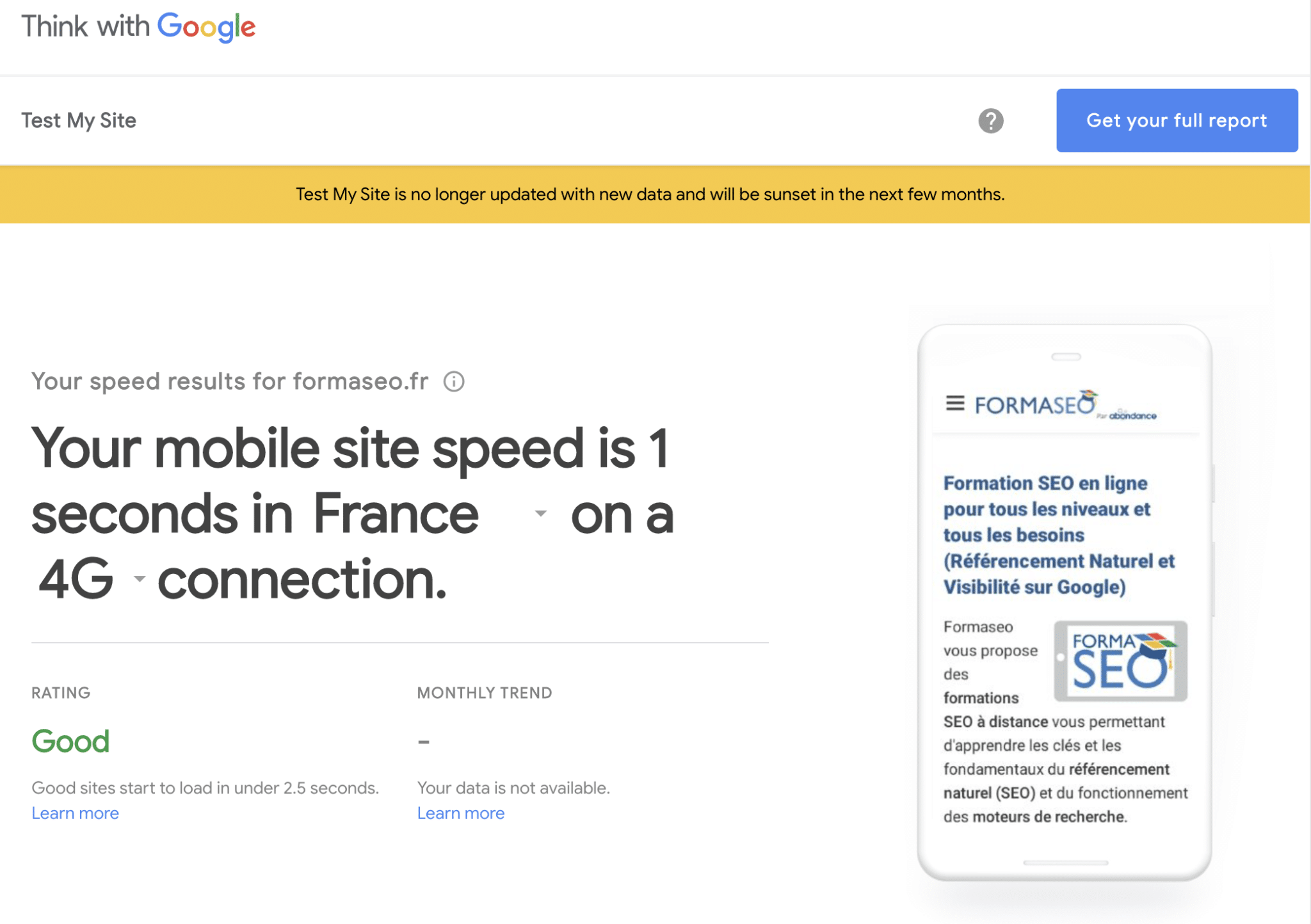Click the Google wordmark in the header
This screenshot has height=924, width=1311.
tap(207, 26)
